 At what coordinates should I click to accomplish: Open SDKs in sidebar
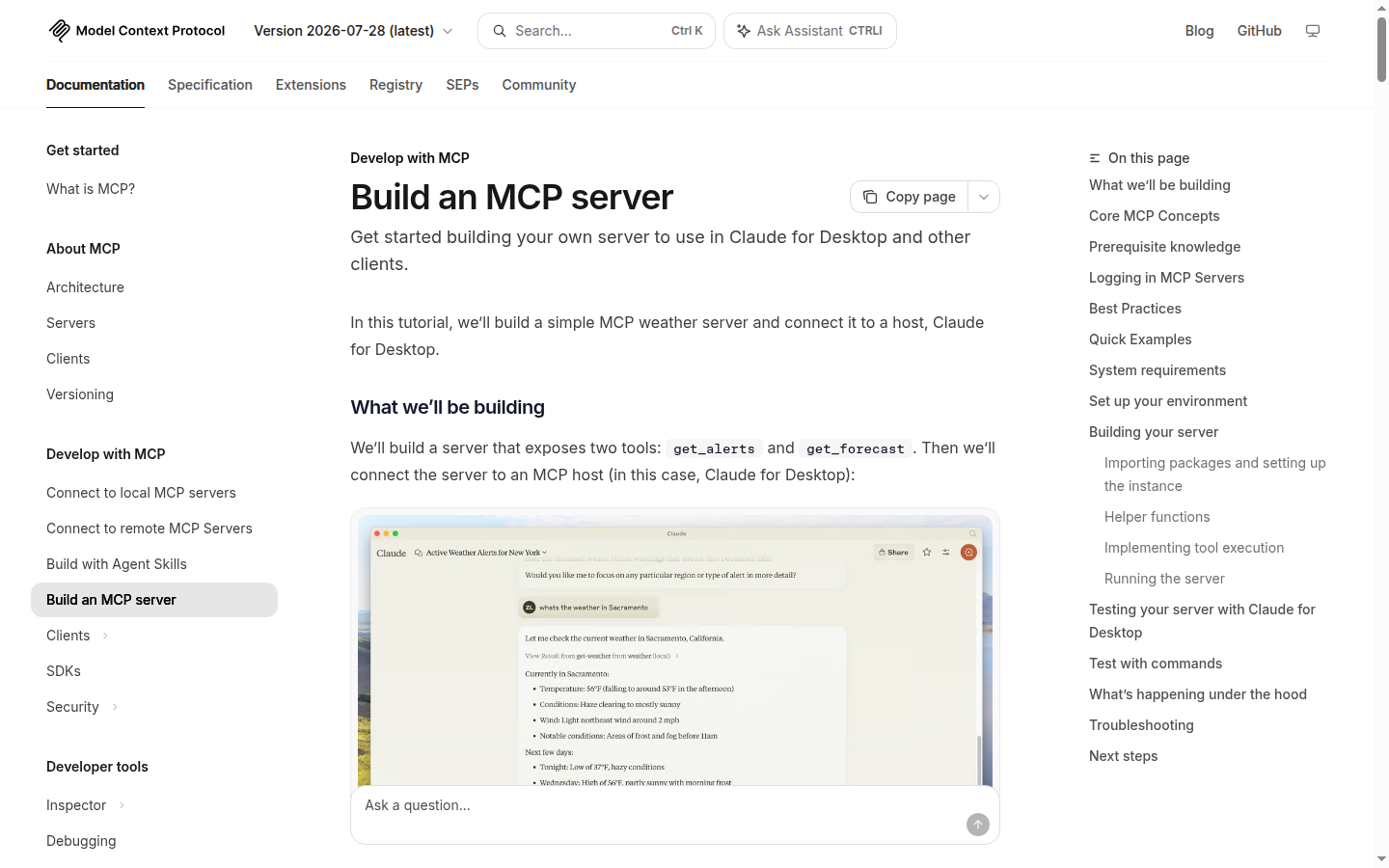click(64, 671)
